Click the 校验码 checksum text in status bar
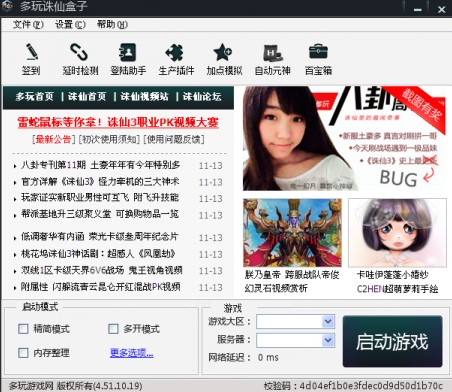The image size is (452, 392). (x=353, y=386)
